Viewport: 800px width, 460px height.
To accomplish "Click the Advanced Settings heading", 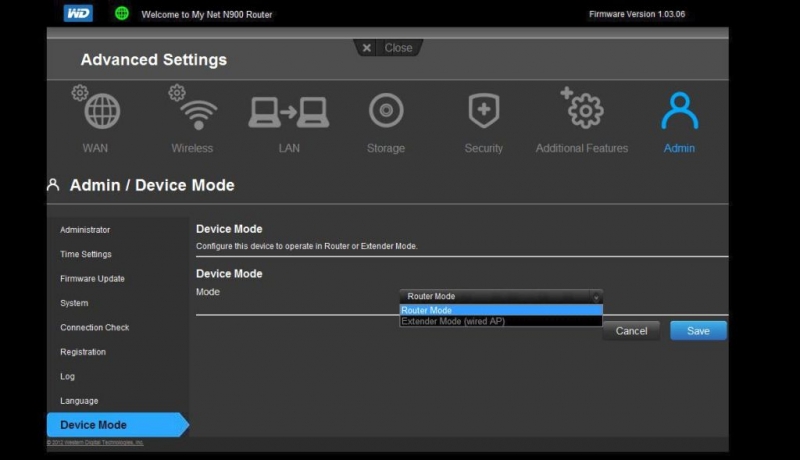I will point(154,60).
